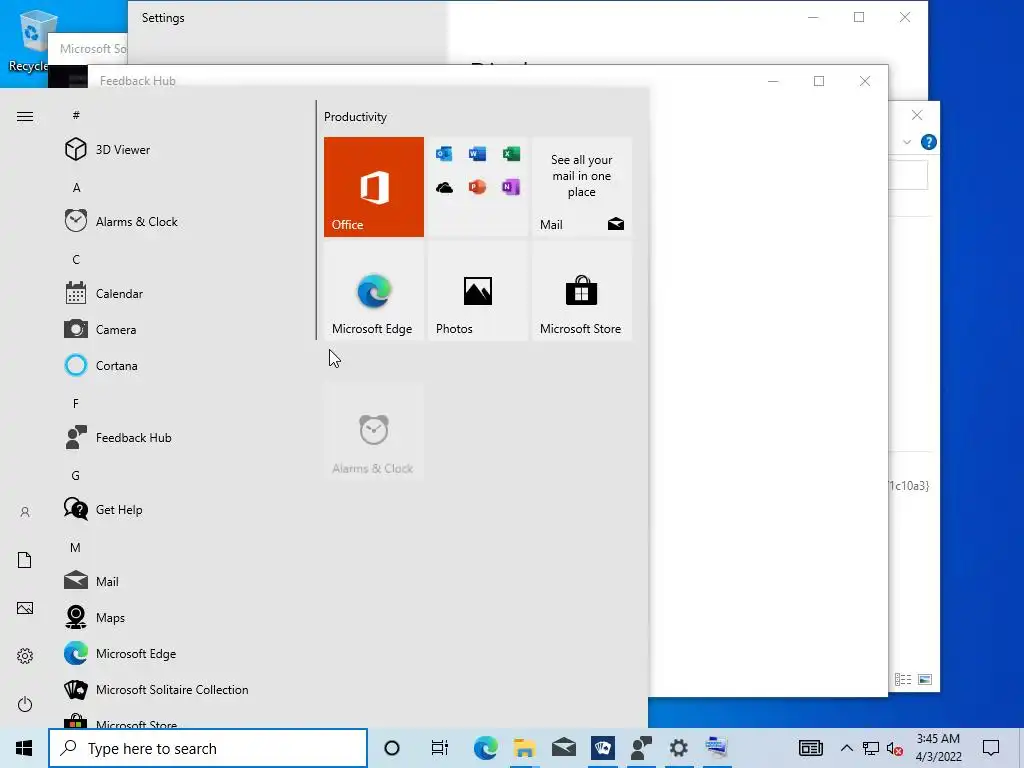This screenshot has width=1024, height=768.
Task: Open Documents icon in Start sidebar
Action: tap(25, 560)
